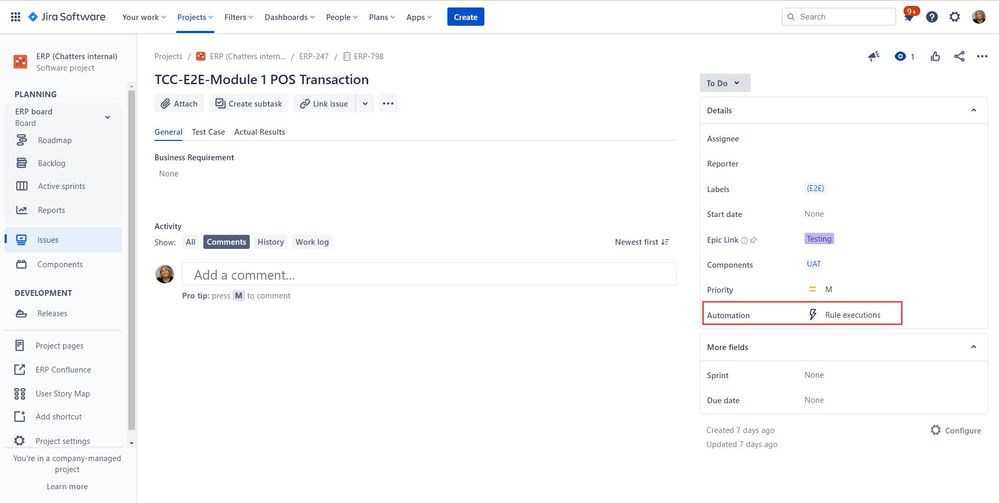Screen dimensions: 999x503
Task: Click the Create subtask button
Action: pos(248,103)
